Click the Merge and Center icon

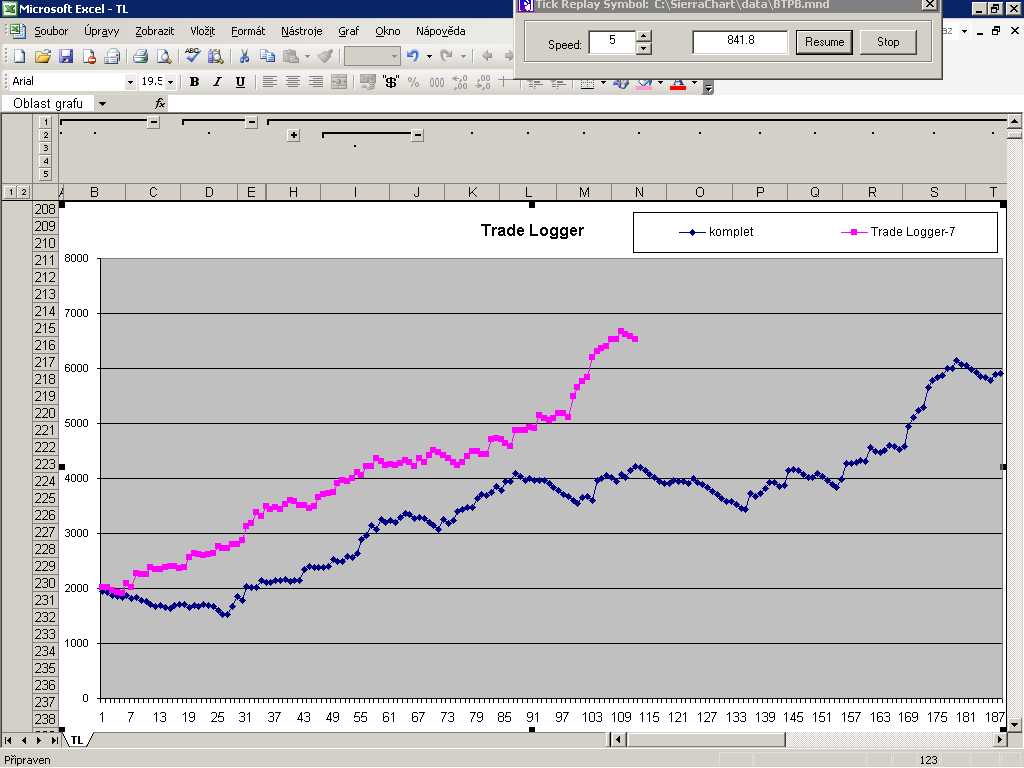click(339, 82)
